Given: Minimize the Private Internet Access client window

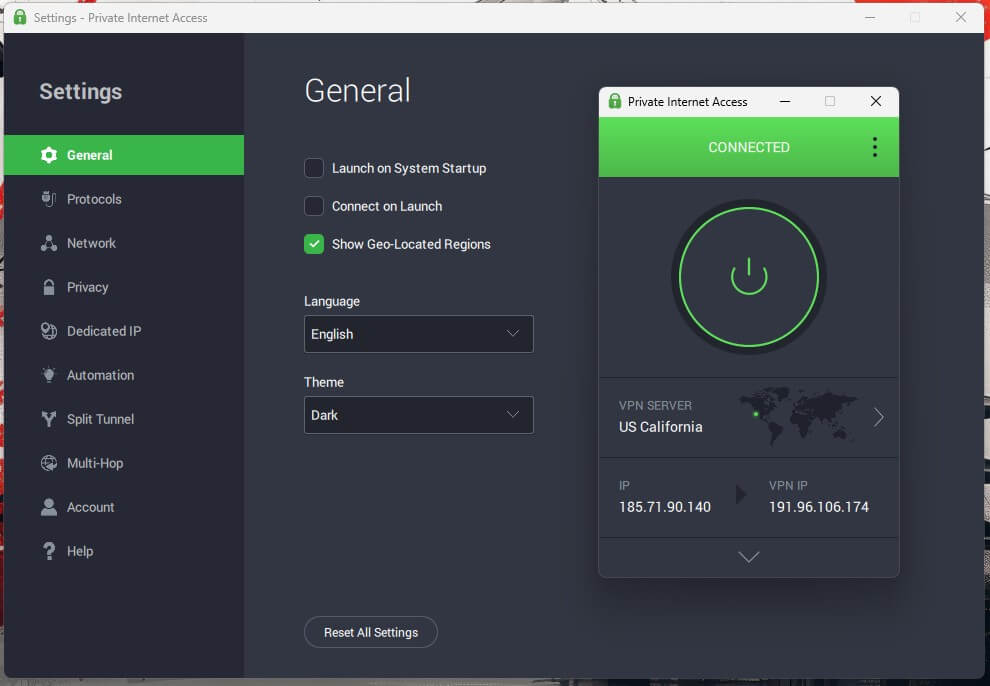Looking at the screenshot, I should pos(785,101).
